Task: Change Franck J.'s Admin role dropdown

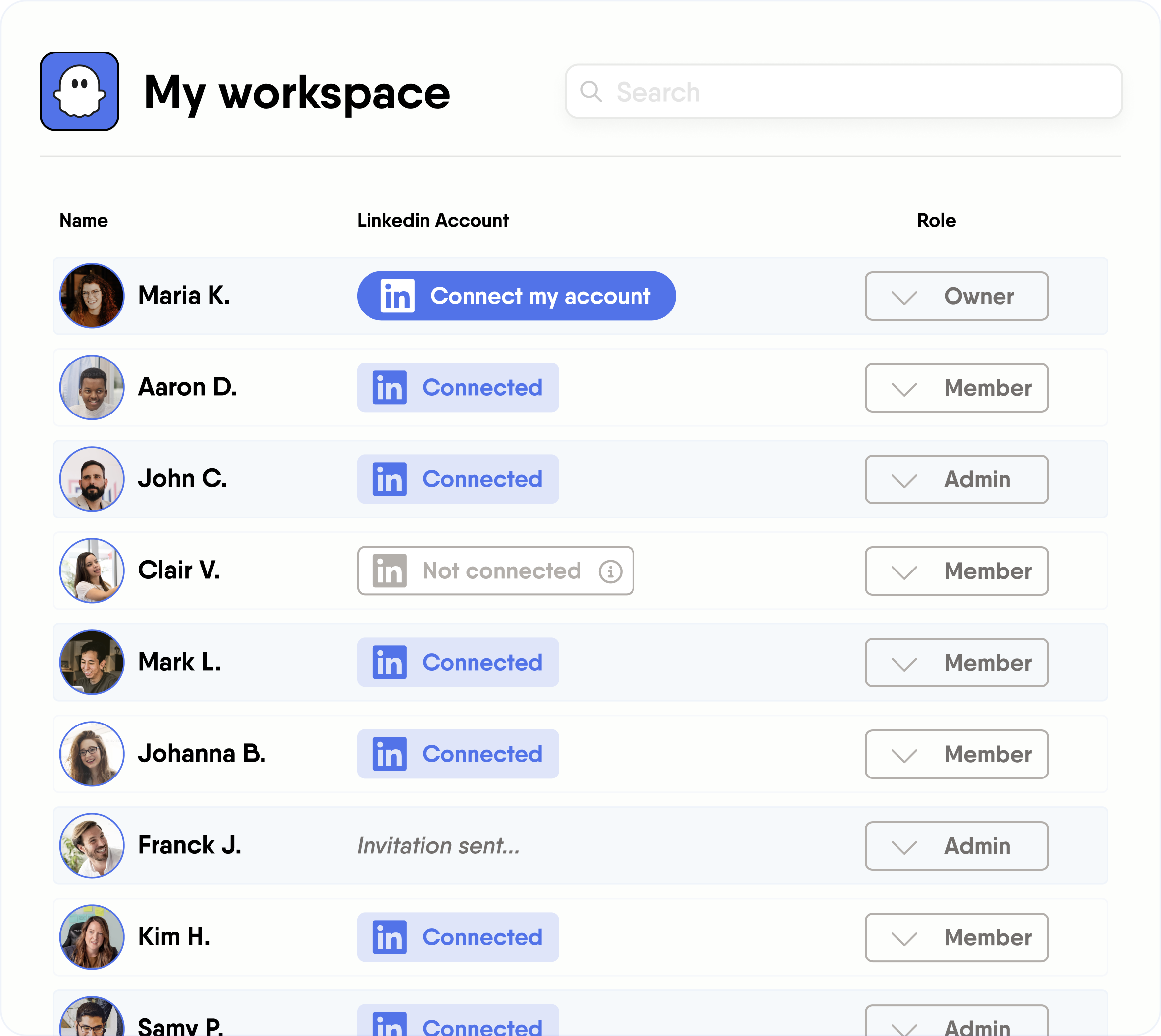Action: (x=956, y=846)
